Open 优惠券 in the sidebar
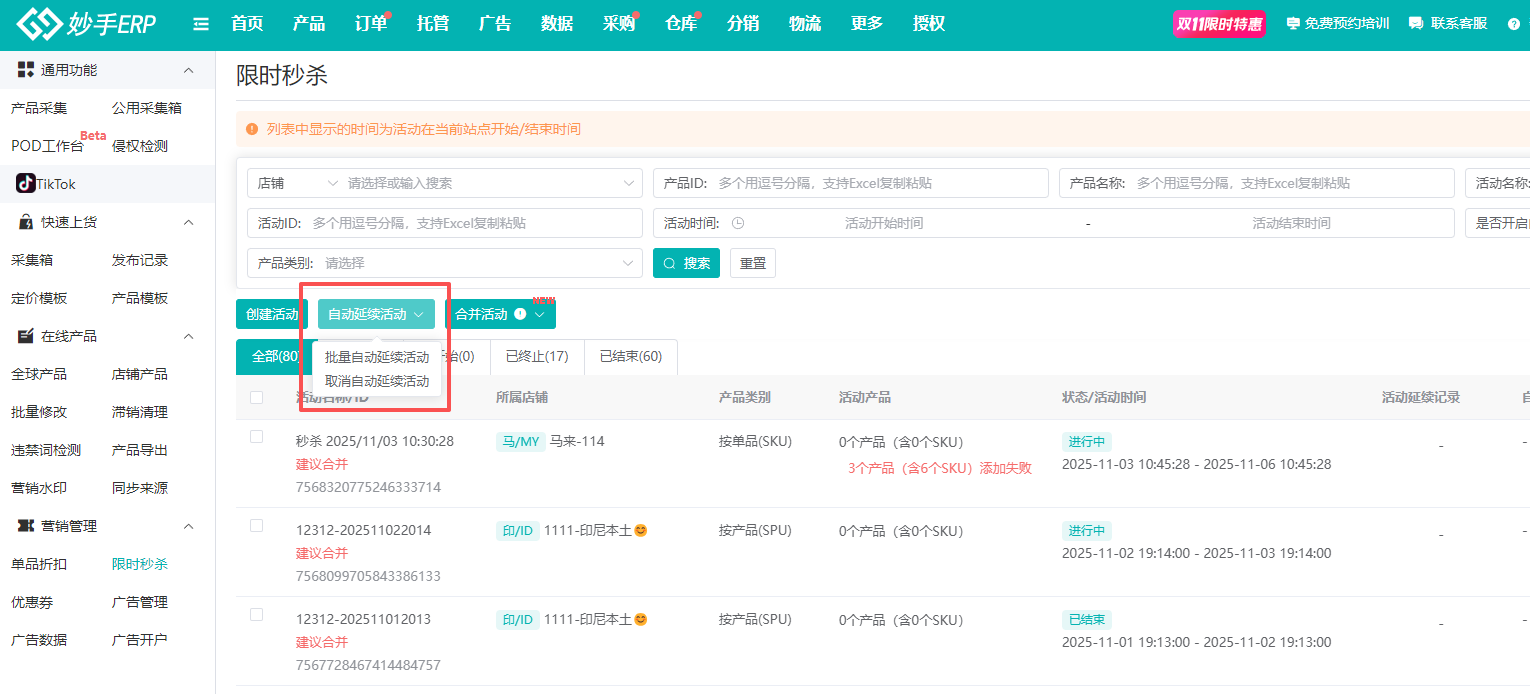 tap(31, 602)
